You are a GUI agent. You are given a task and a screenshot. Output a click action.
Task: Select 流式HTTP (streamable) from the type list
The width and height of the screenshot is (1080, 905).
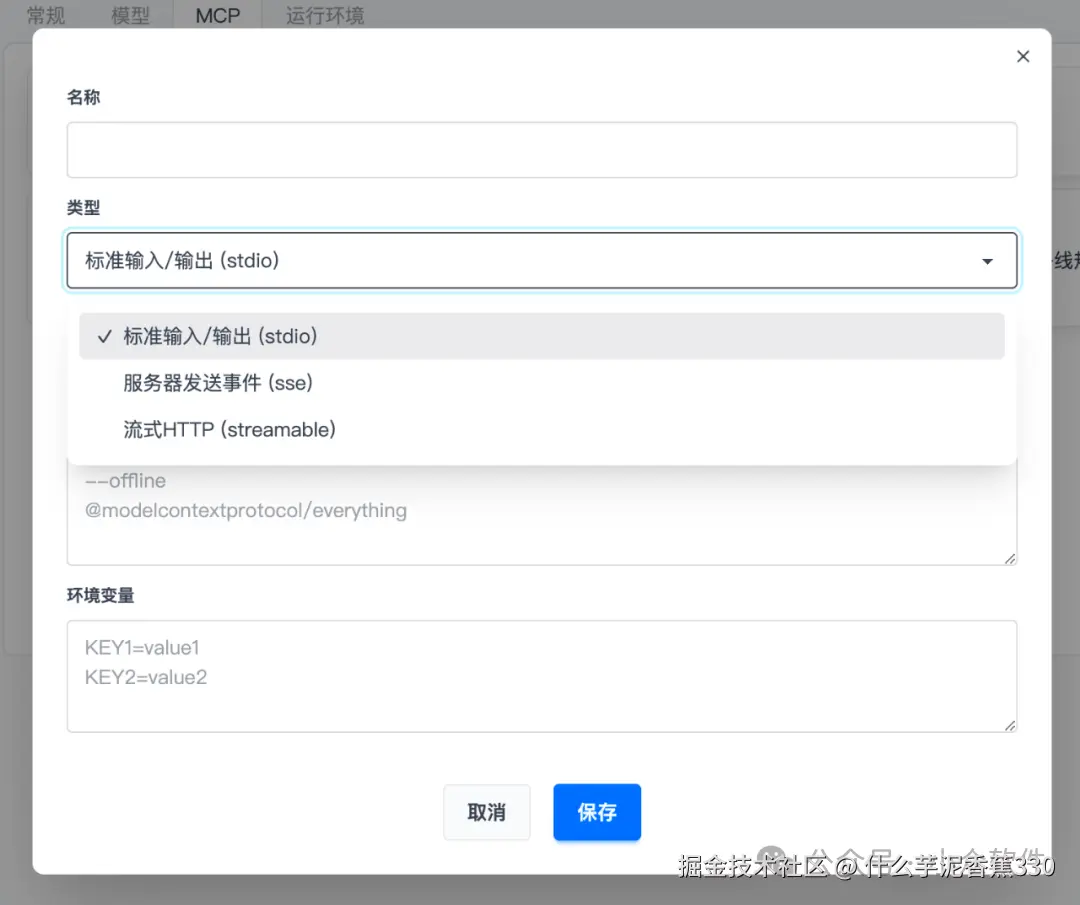click(x=229, y=430)
